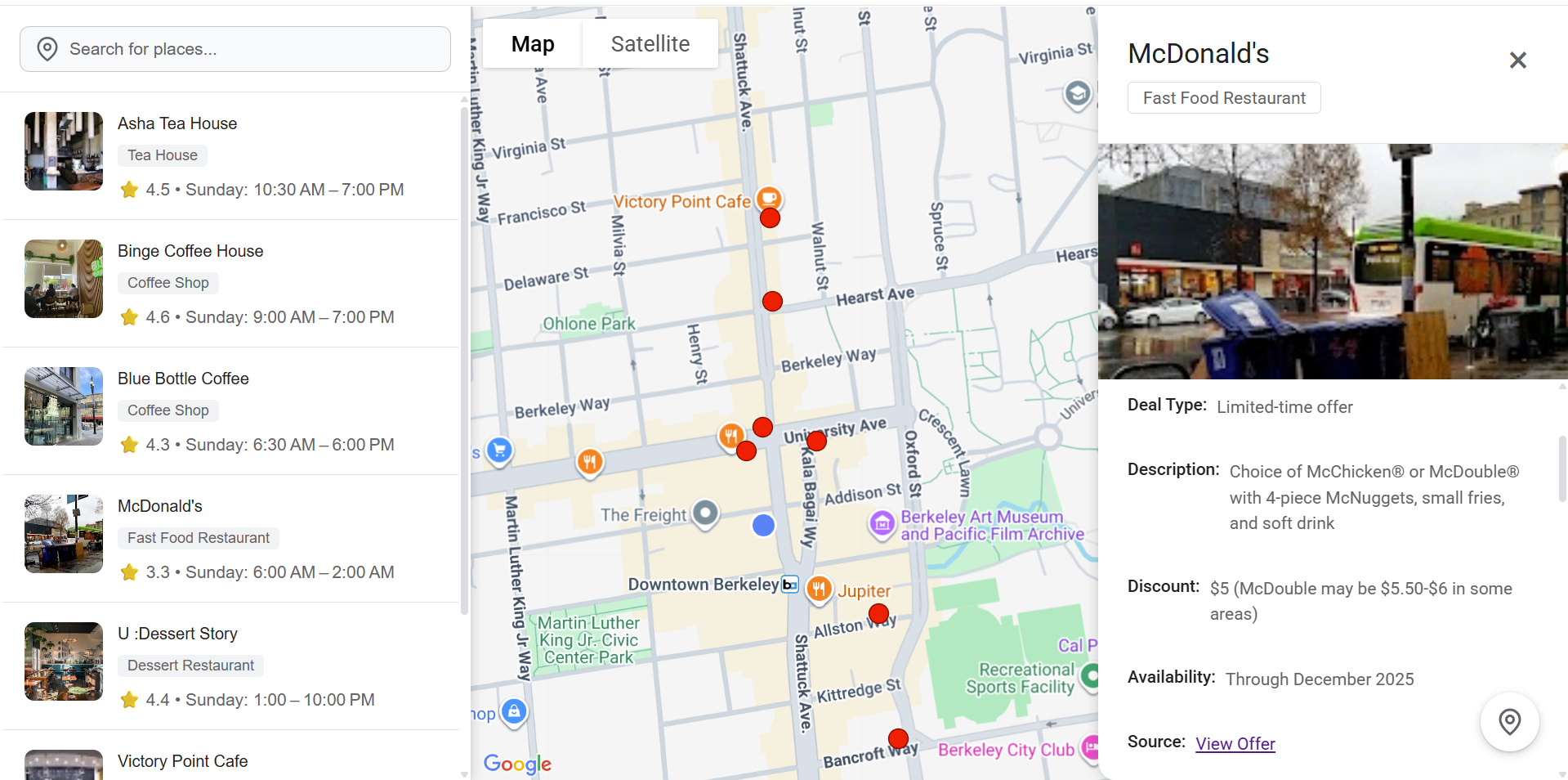The image size is (1568, 780).
Task: Open the View Offer link
Action: pos(1235,743)
